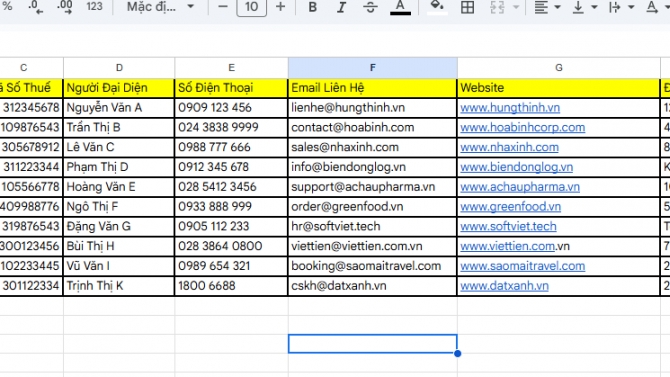This screenshot has height=377, width=670.
Task: Select column F header
Action: [x=373, y=68]
